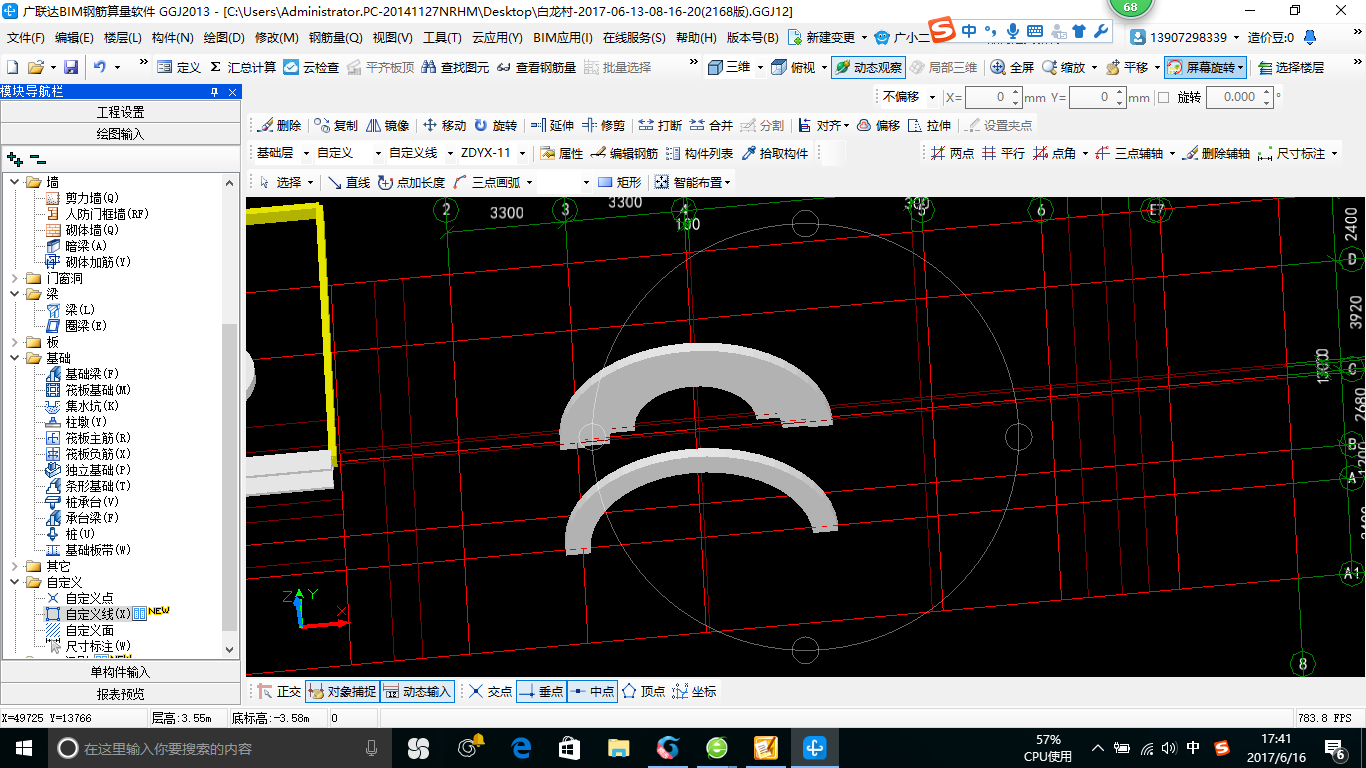Open the 在线服务(S) menu
The width and height of the screenshot is (1366, 768).
coord(634,38)
